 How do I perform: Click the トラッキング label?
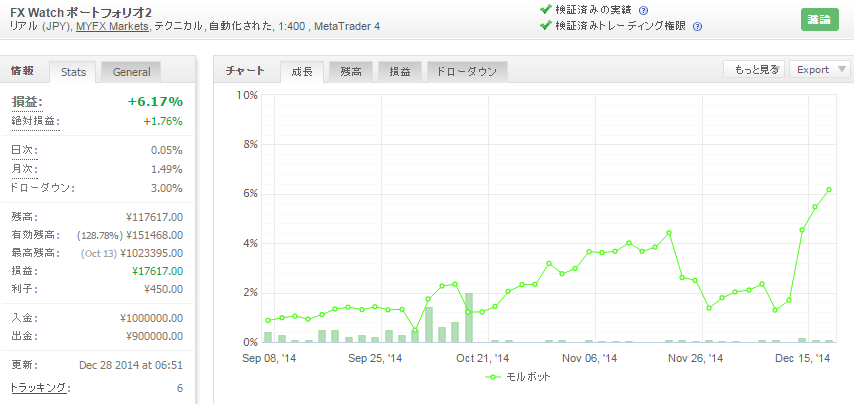[40, 388]
